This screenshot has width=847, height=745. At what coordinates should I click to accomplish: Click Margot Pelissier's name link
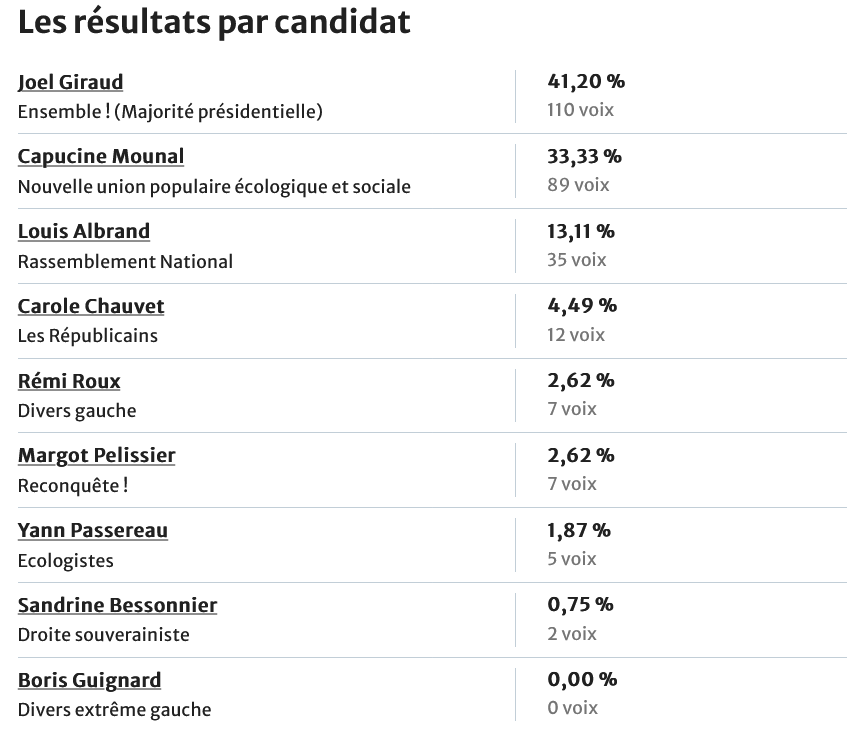[96, 455]
